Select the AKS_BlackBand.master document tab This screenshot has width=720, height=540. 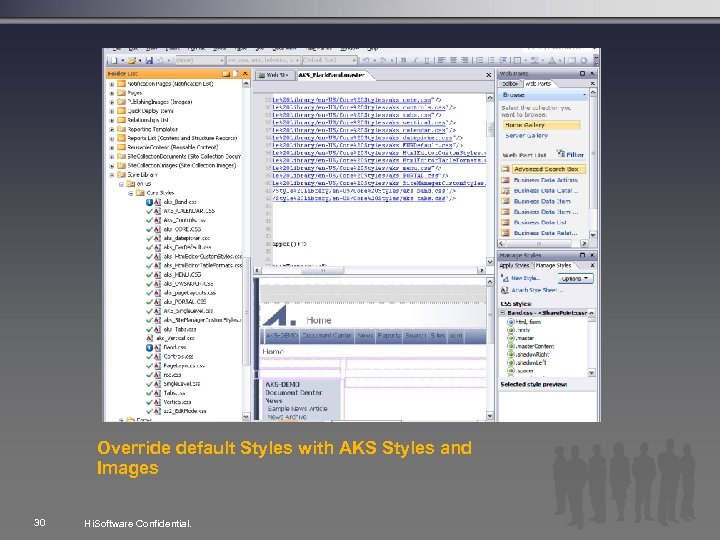click(332, 75)
